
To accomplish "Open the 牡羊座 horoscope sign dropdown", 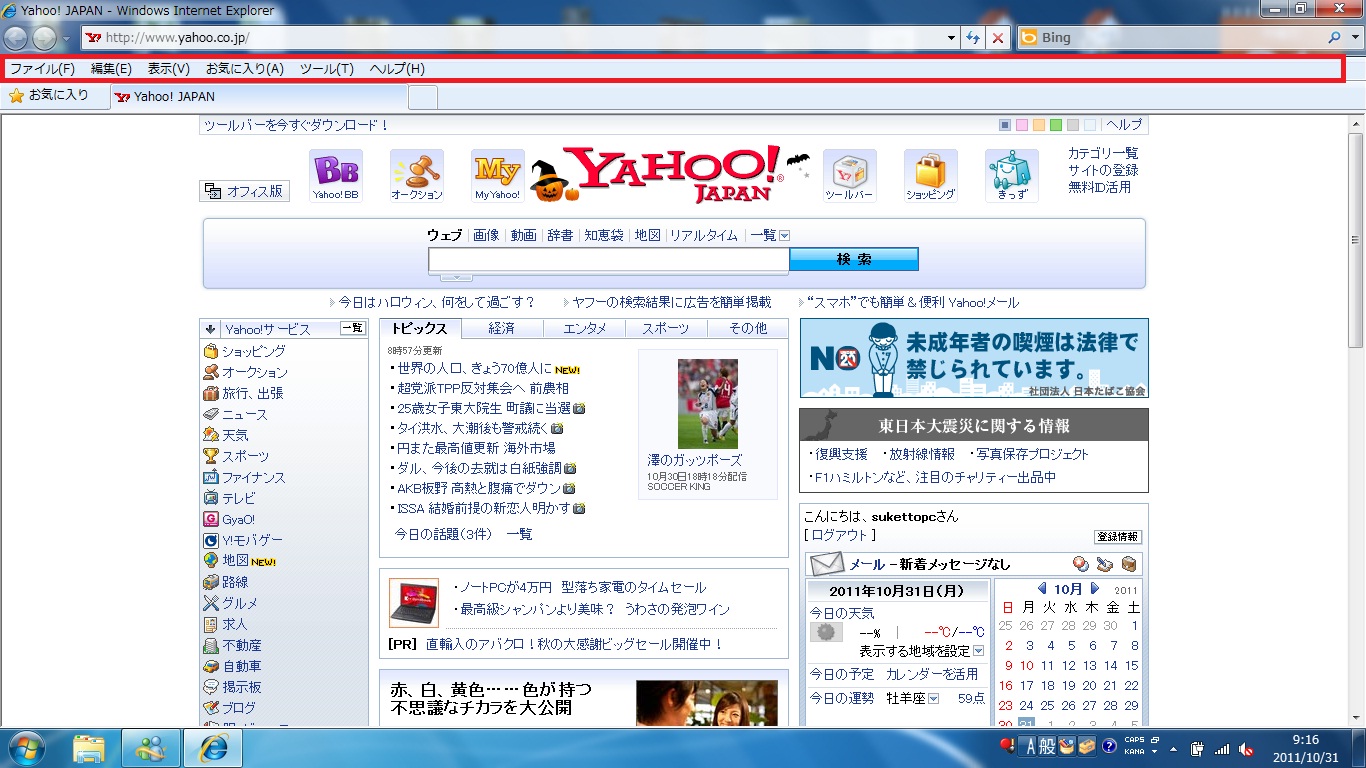I will 933,699.
